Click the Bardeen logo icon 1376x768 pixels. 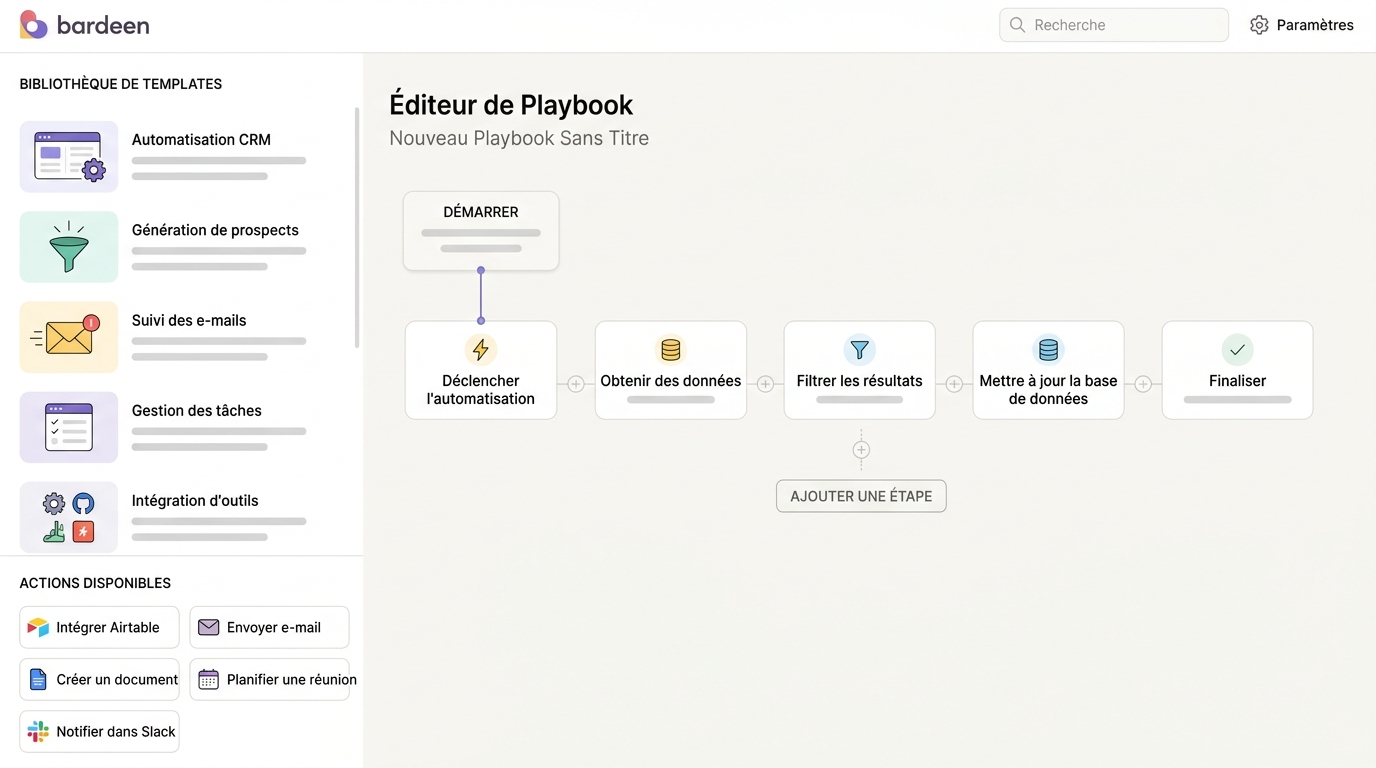[x=33, y=25]
